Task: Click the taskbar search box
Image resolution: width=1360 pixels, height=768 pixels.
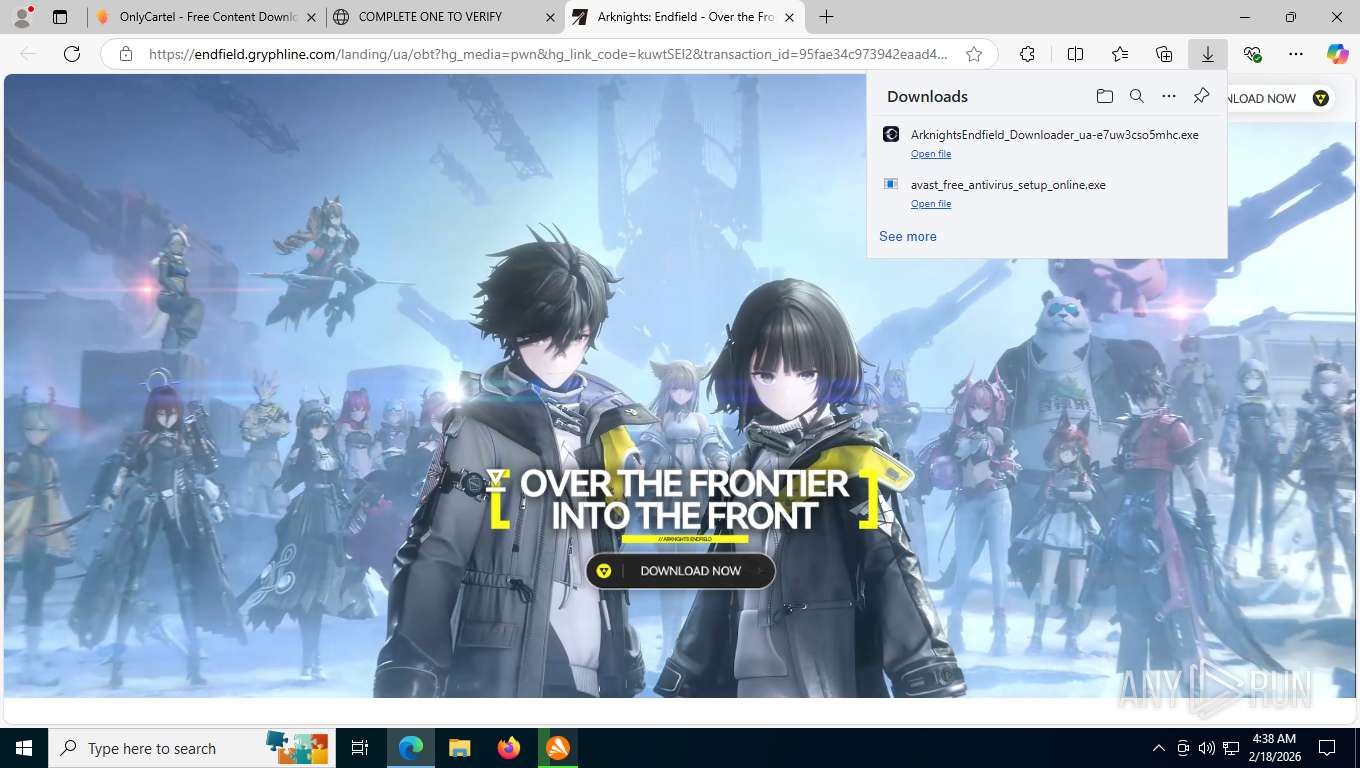Action: tap(193, 748)
